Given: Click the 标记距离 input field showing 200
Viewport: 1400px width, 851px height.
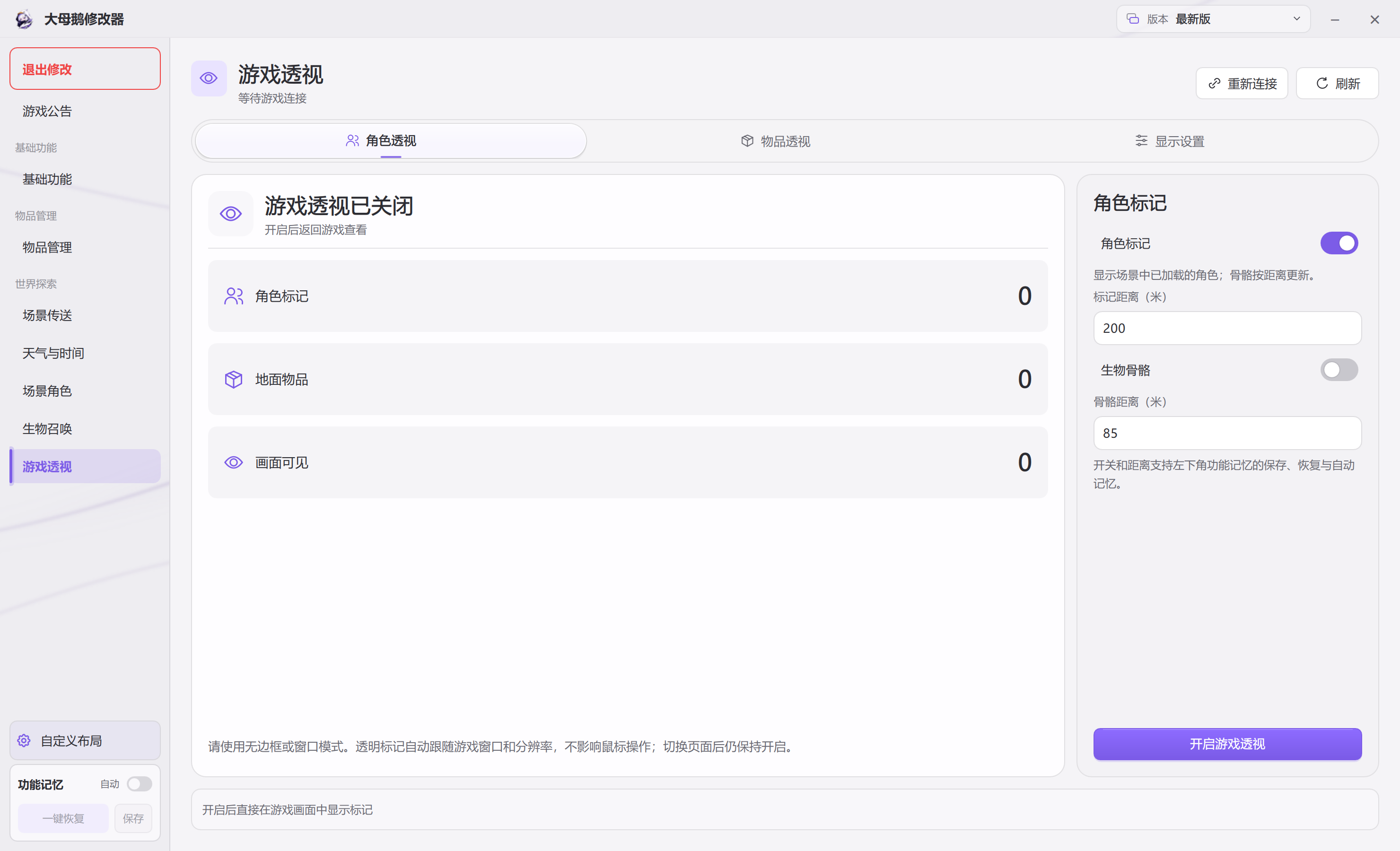Looking at the screenshot, I should (1227, 329).
